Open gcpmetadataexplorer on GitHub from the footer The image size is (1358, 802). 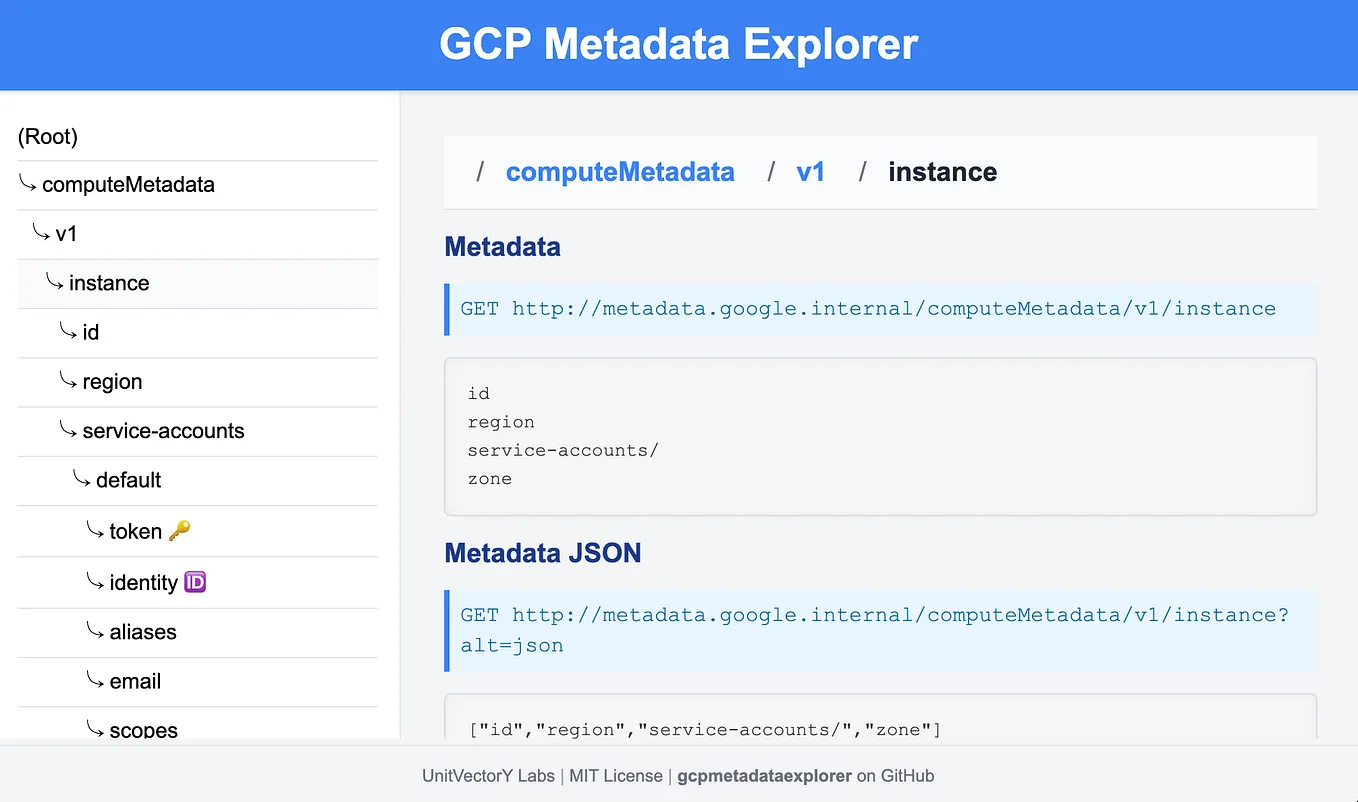764,775
